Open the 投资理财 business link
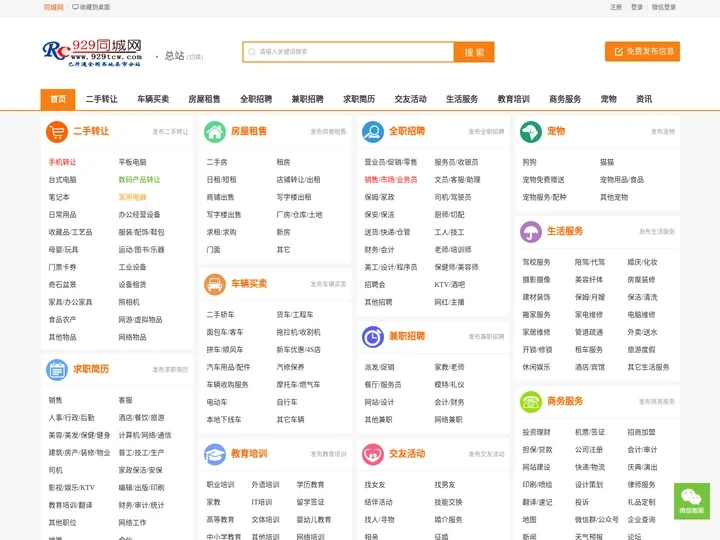The width and height of the screenshot is (720, 540). (x=536, y=432)
